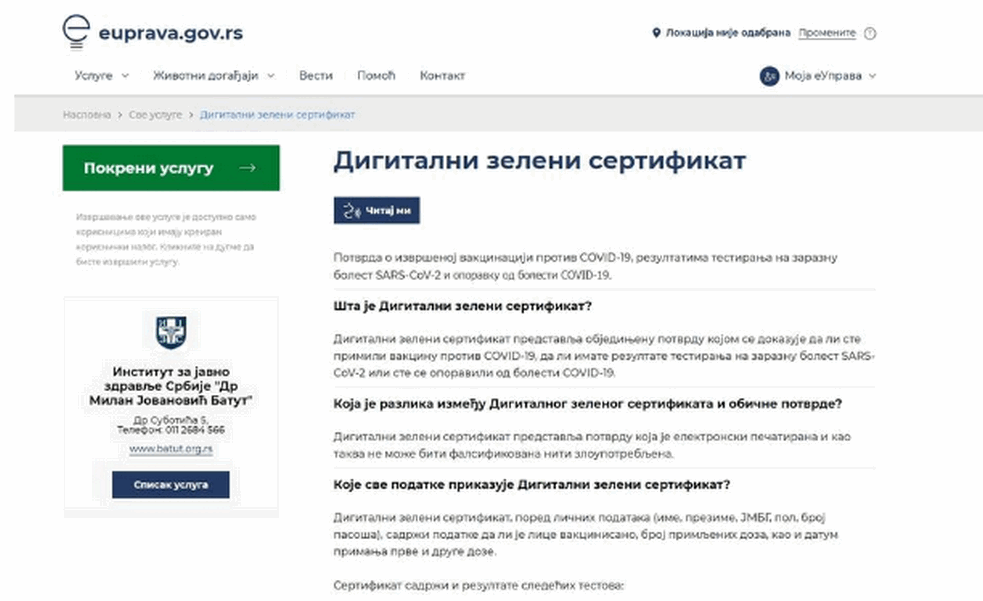The width and height of the screenshot is (983, 601).
Task: Click the speaker icon in Читај ми
Action: point(350,211)
